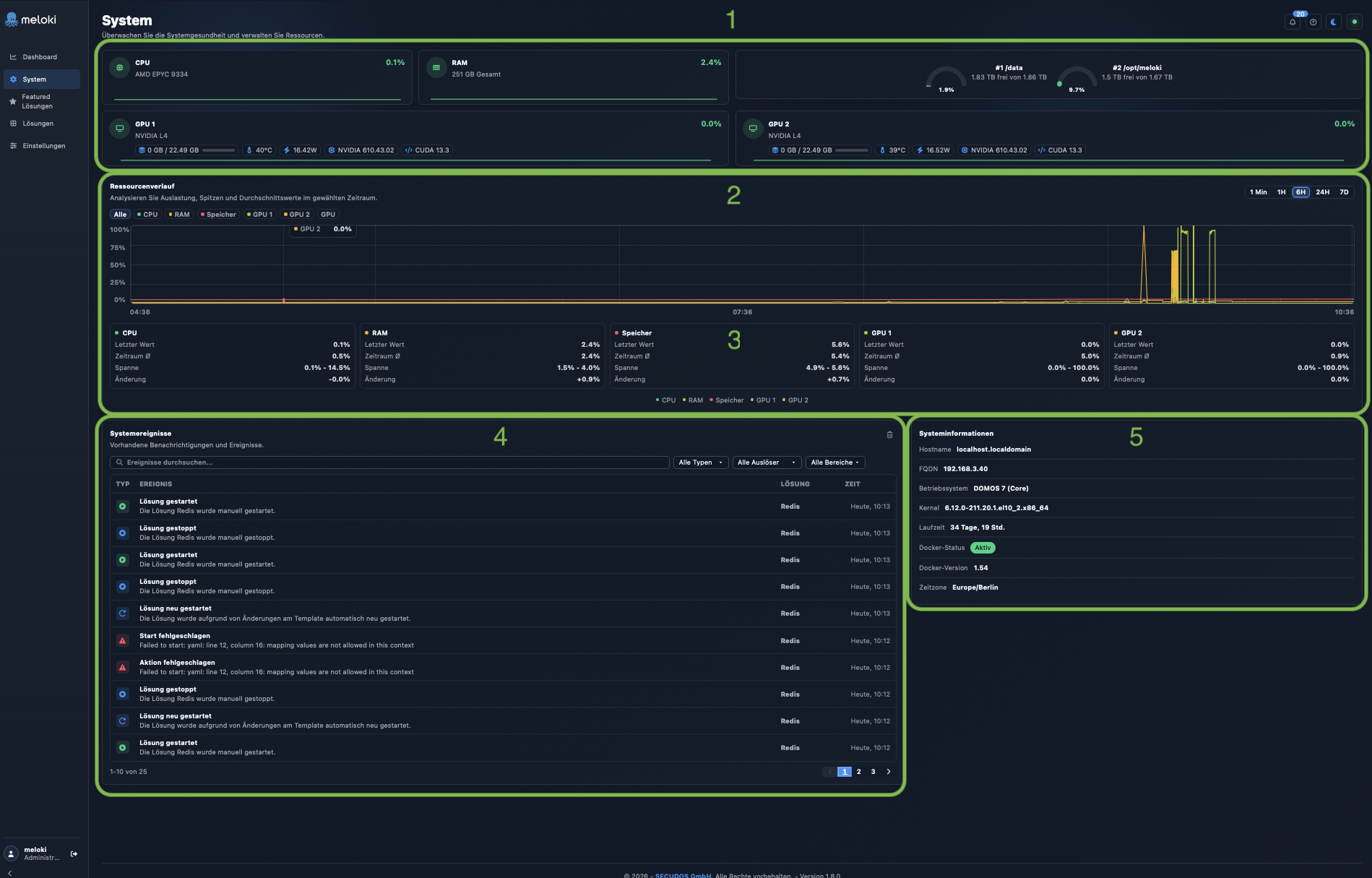Viewport: 1372px width, 878px height.
Task: Select current events page 1
Action: pyautogui.click(x=844, y=772)
